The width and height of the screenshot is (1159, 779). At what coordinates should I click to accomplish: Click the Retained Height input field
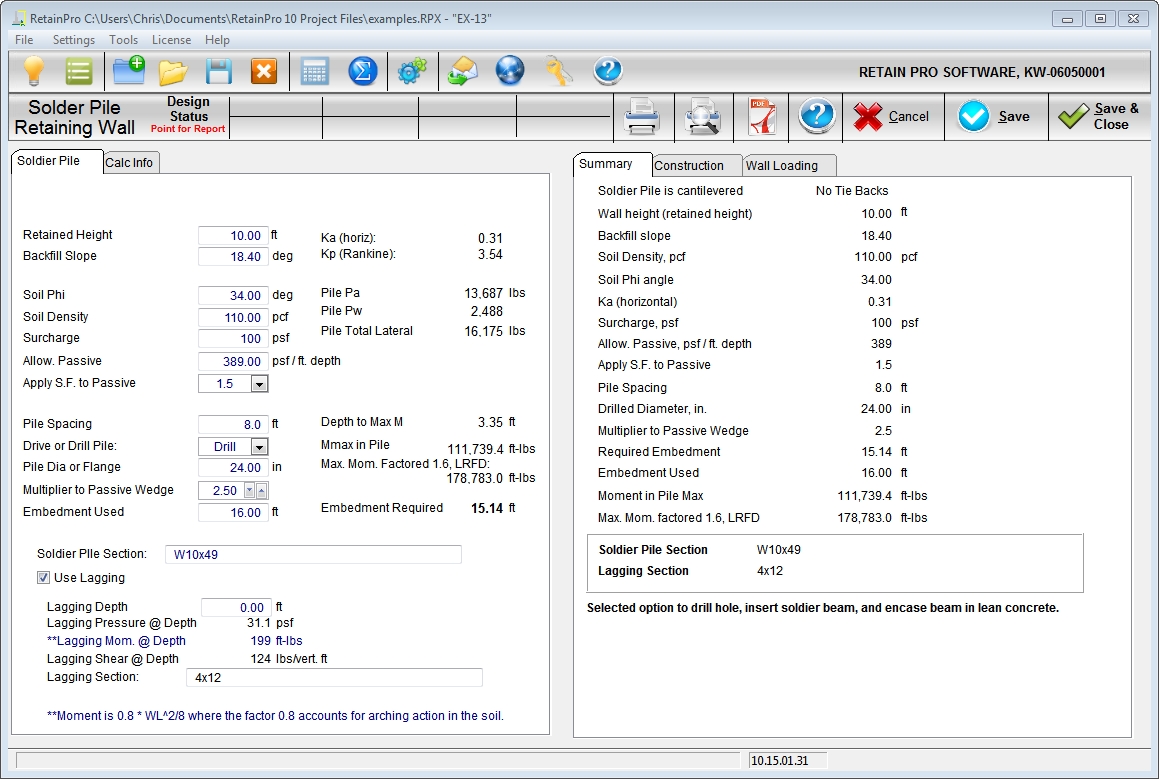click(x=233, y=236)
